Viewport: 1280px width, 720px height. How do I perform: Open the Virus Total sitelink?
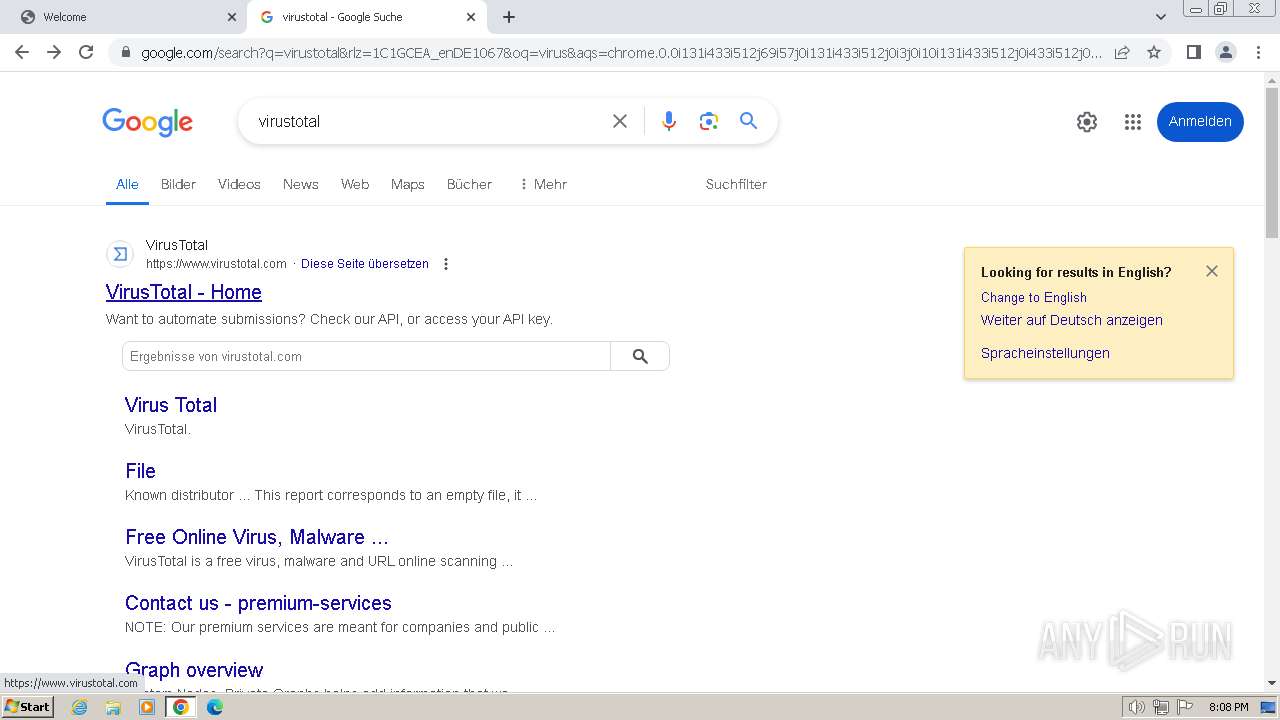tap(171, 405)
